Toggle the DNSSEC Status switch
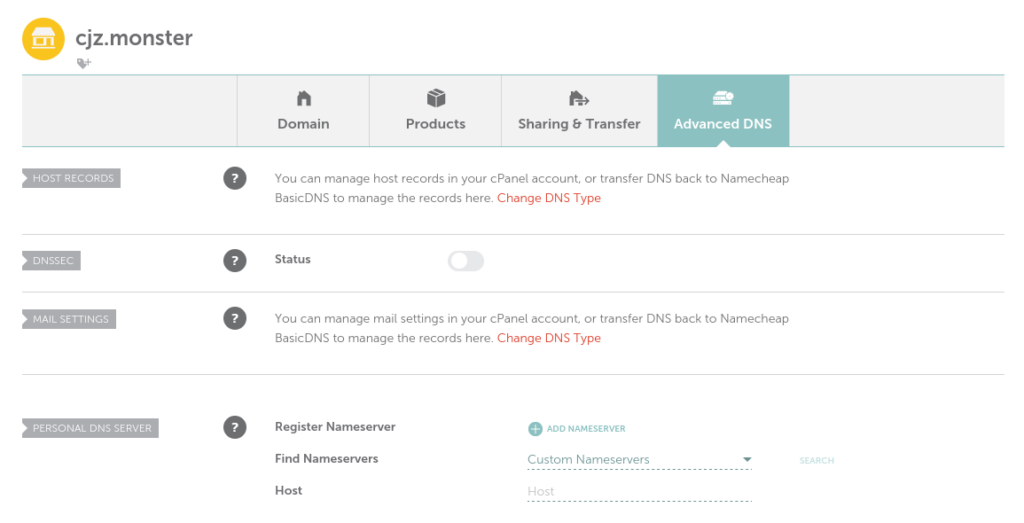The height and width of the screenshot is (523, 1024). 465,261
